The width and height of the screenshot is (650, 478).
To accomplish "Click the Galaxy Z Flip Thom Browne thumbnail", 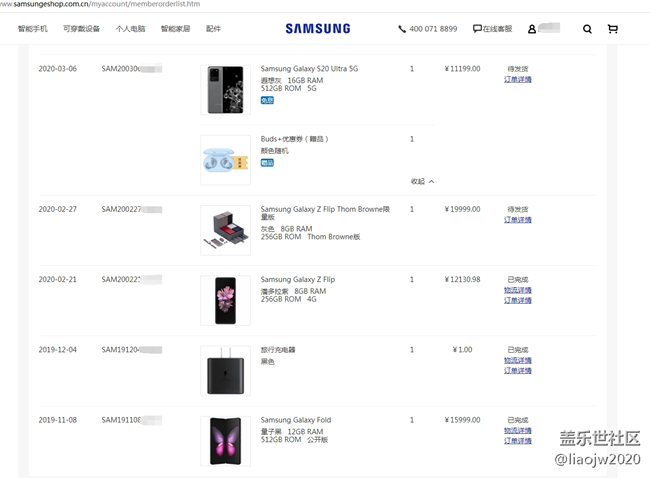I will [x=225, y=230].
